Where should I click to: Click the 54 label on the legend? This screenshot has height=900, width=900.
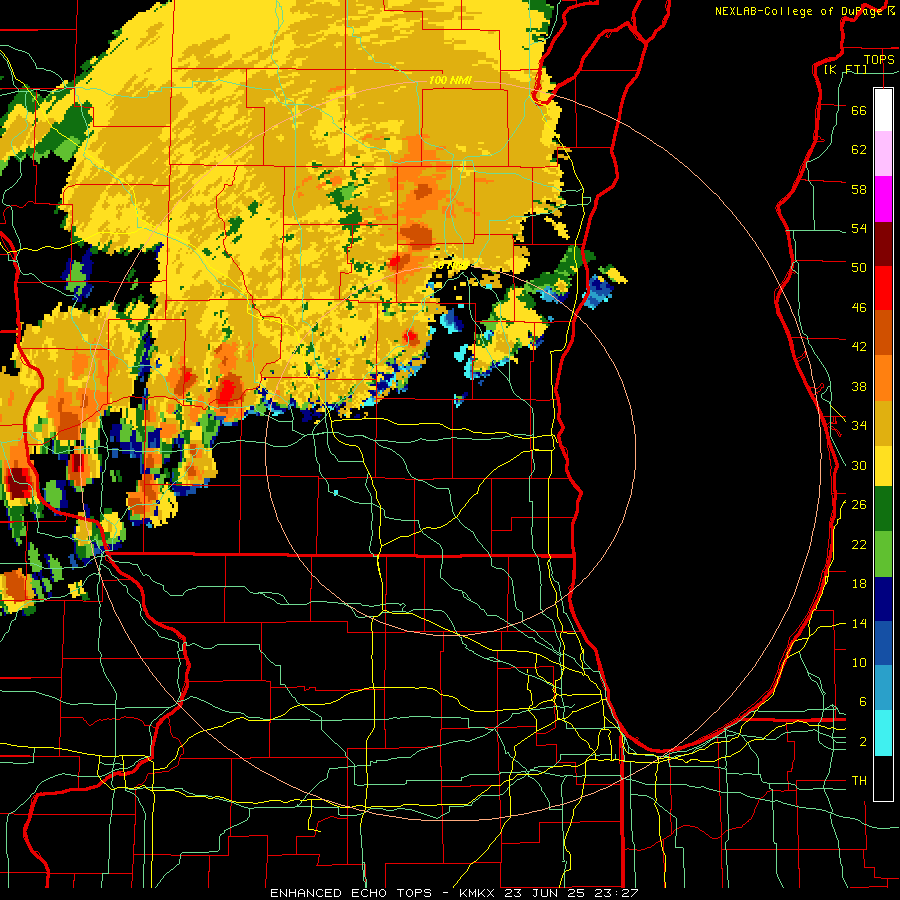(859, 228)
